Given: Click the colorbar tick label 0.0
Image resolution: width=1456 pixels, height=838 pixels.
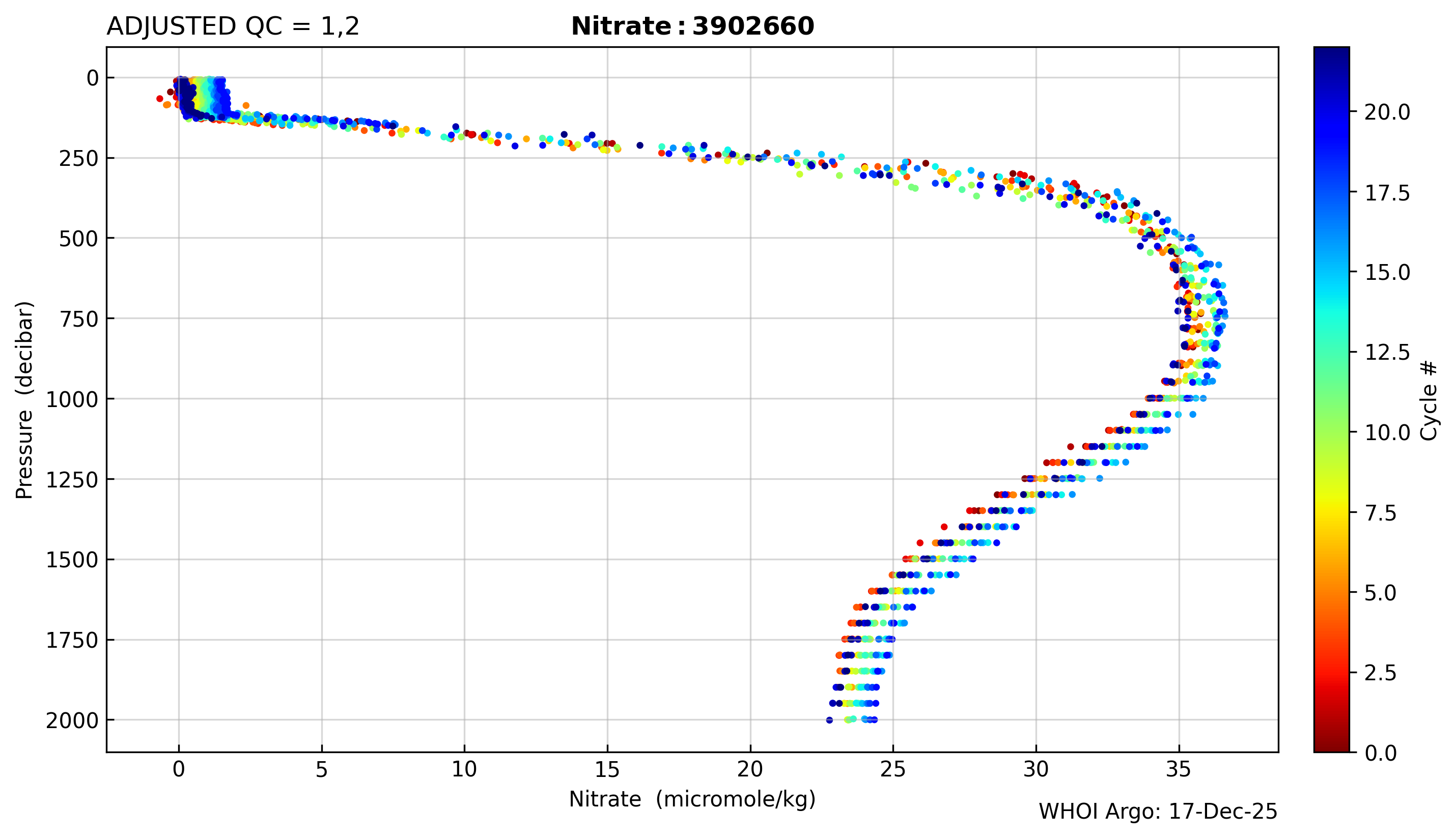Looking at the screenshot, I should (x=1381, y=753).
